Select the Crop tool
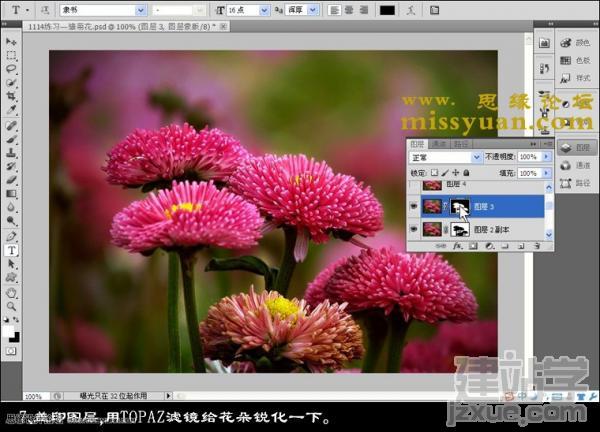Viewport: 600px width, 432px height. (11, 96)
